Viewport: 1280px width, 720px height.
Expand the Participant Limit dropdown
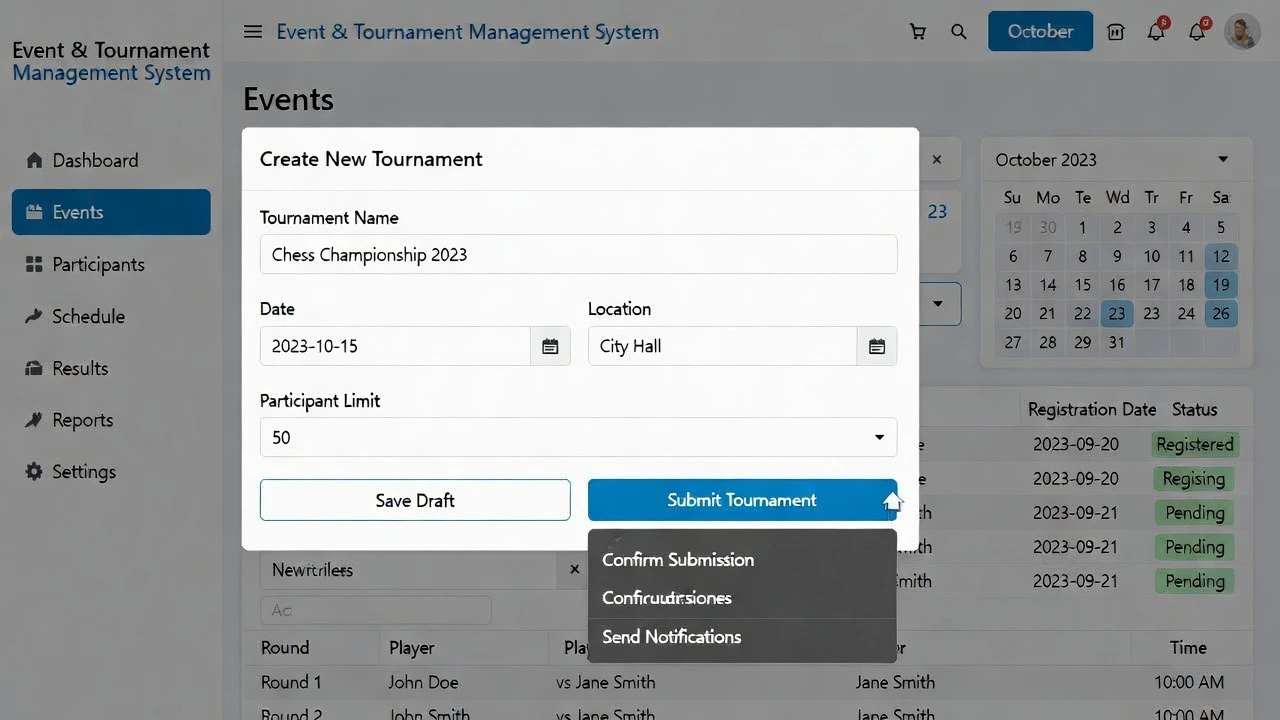pos(879,437)
